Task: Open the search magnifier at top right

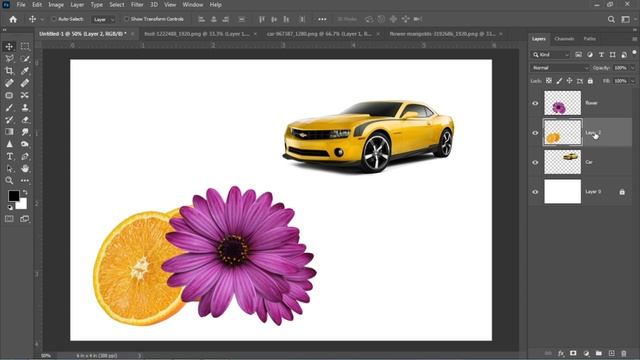Action: pyautogui.click(x=611, y=19)
